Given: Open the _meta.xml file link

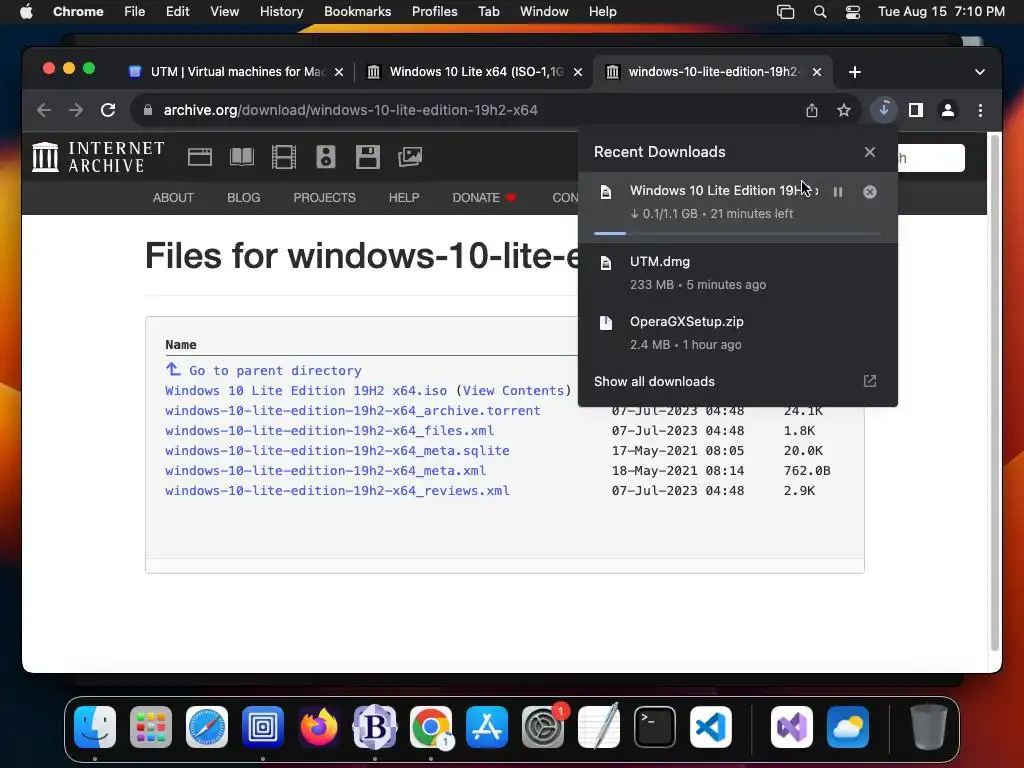Looking at the screenshot, I should click(x=325, y=471).
